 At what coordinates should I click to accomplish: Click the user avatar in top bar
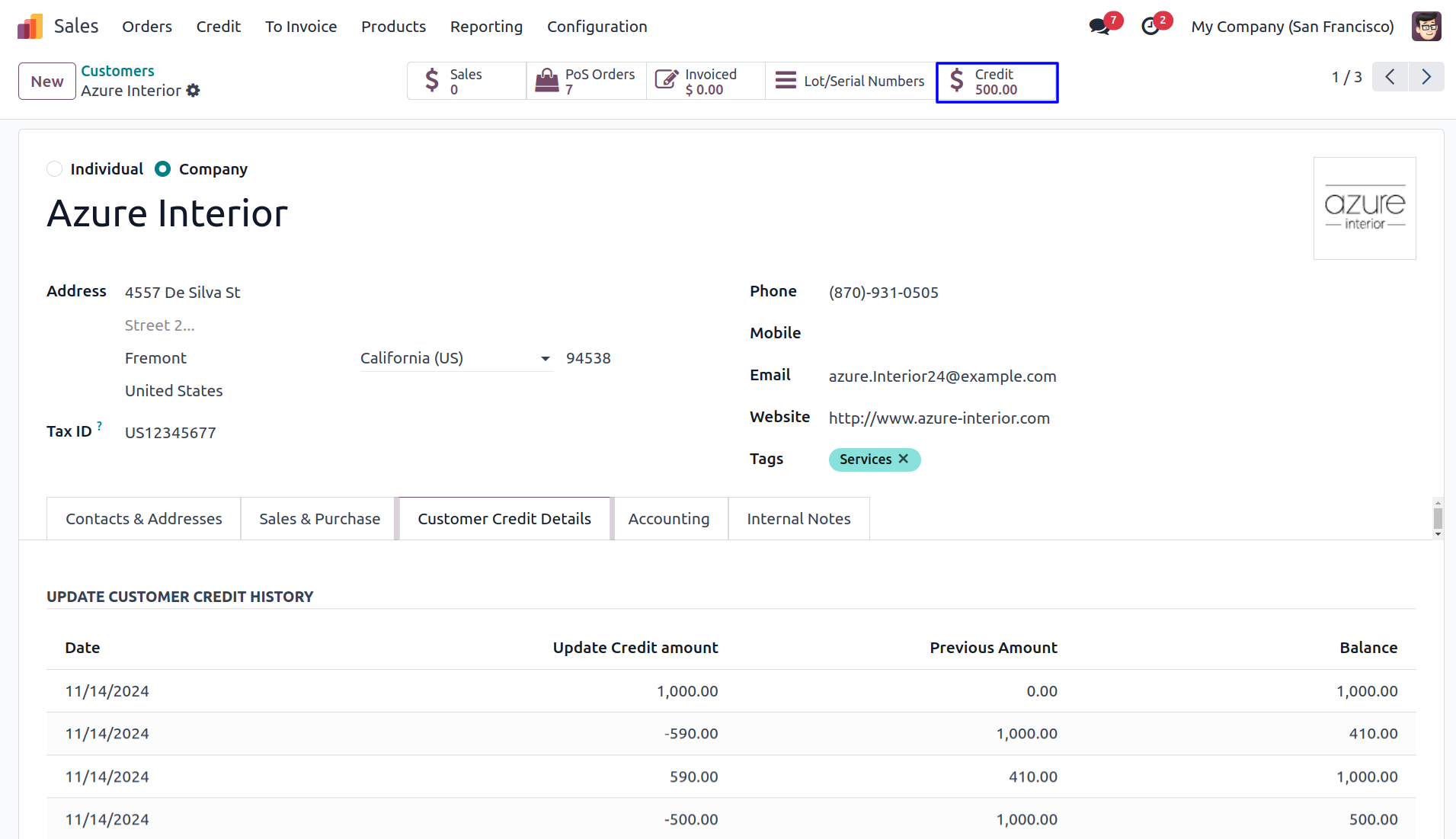coord(1426,27)
